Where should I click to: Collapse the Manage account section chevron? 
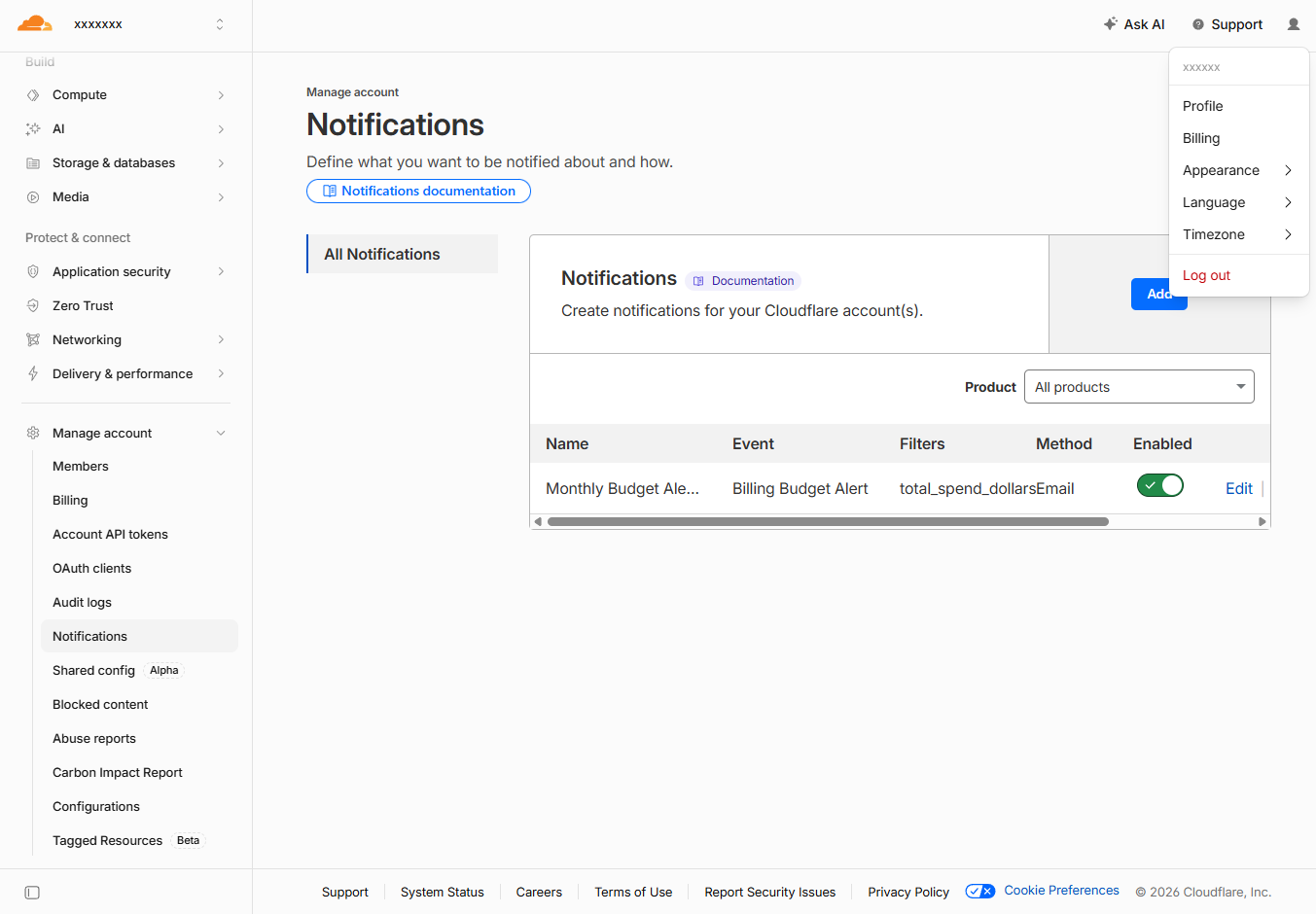click(x=222, y=434)
